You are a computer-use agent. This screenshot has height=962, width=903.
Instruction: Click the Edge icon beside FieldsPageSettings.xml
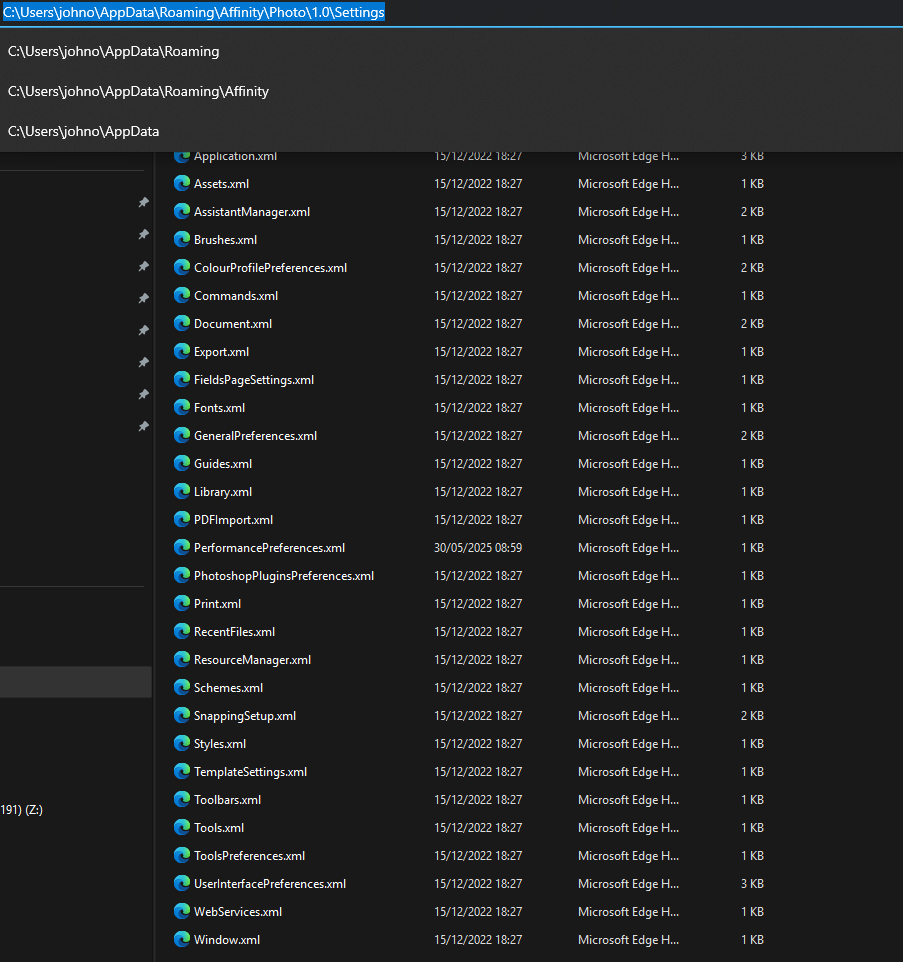point(182,379)
